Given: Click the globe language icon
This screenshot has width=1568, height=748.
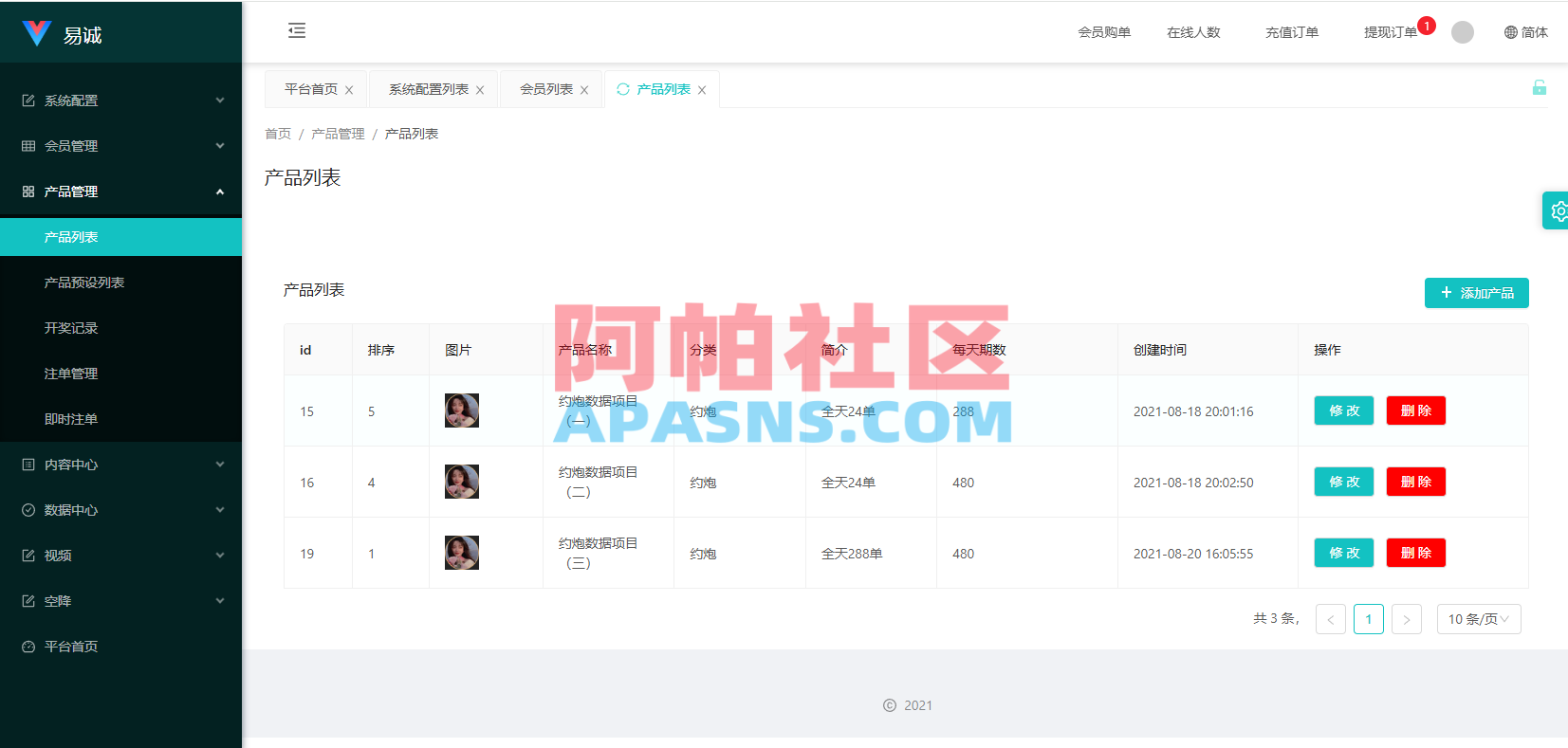Looking at the screenshot, I should [x=1511, y=32].
